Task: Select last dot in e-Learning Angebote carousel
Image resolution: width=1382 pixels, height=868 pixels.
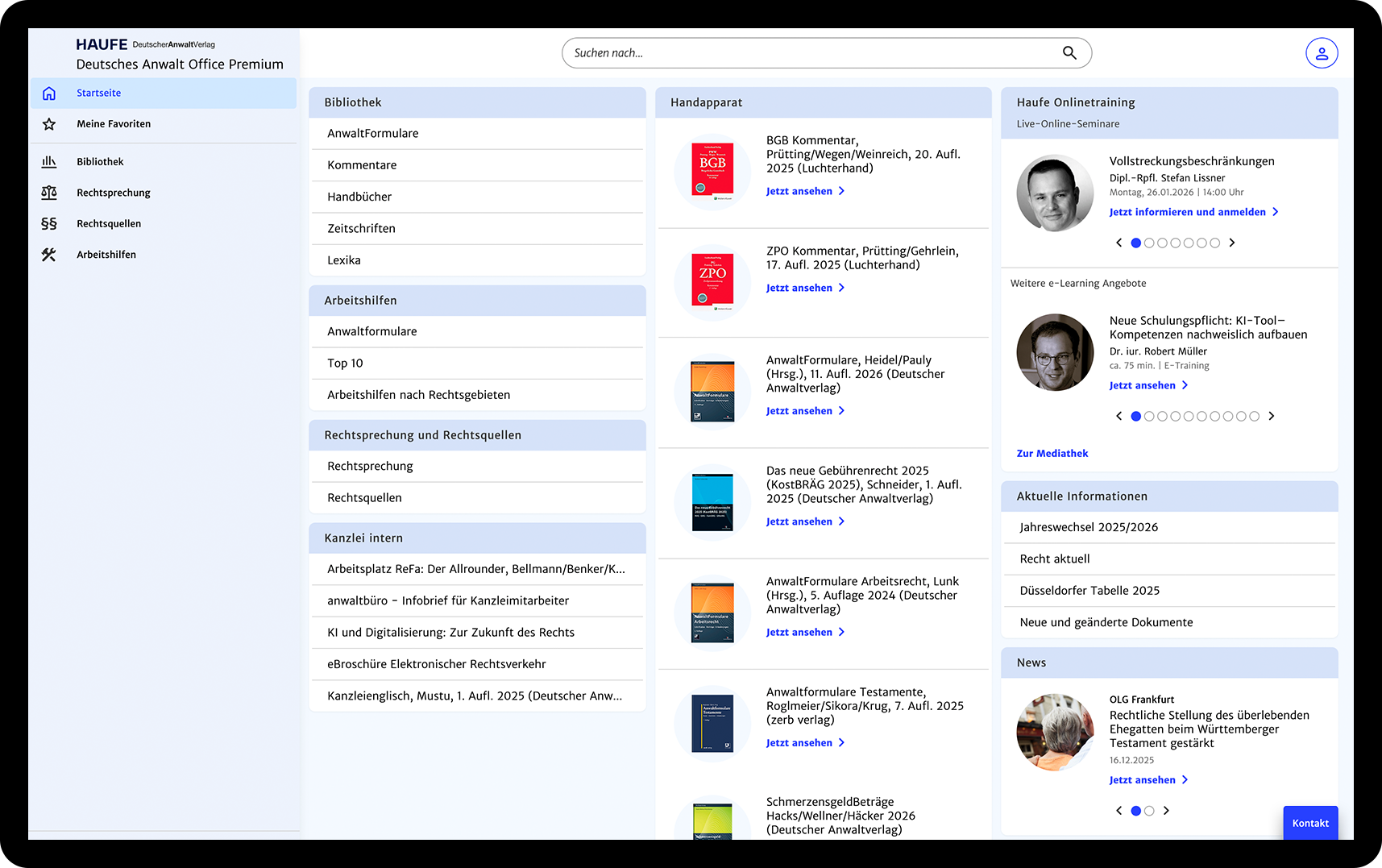Action: pos(1254,417)
